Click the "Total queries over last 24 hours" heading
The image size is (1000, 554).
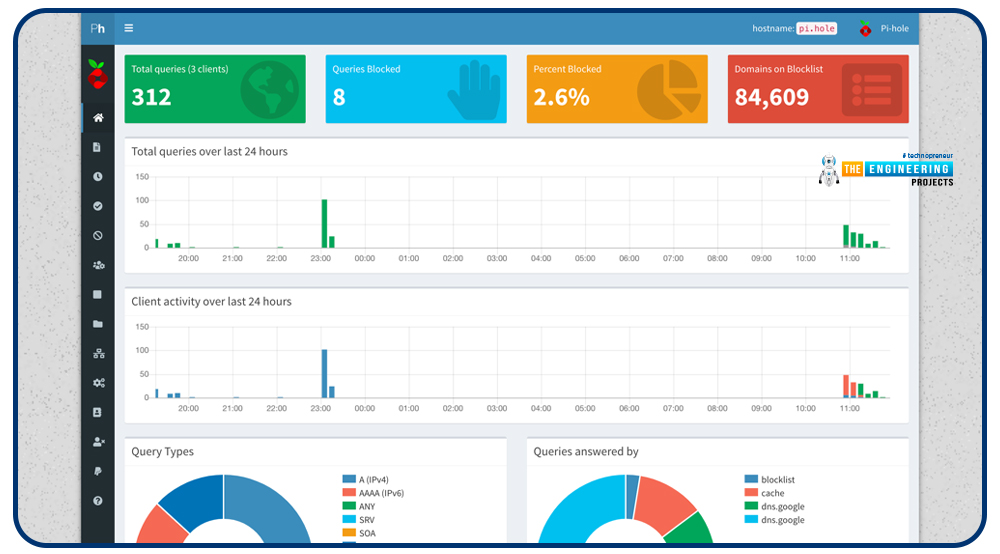(x=209, y=151)
